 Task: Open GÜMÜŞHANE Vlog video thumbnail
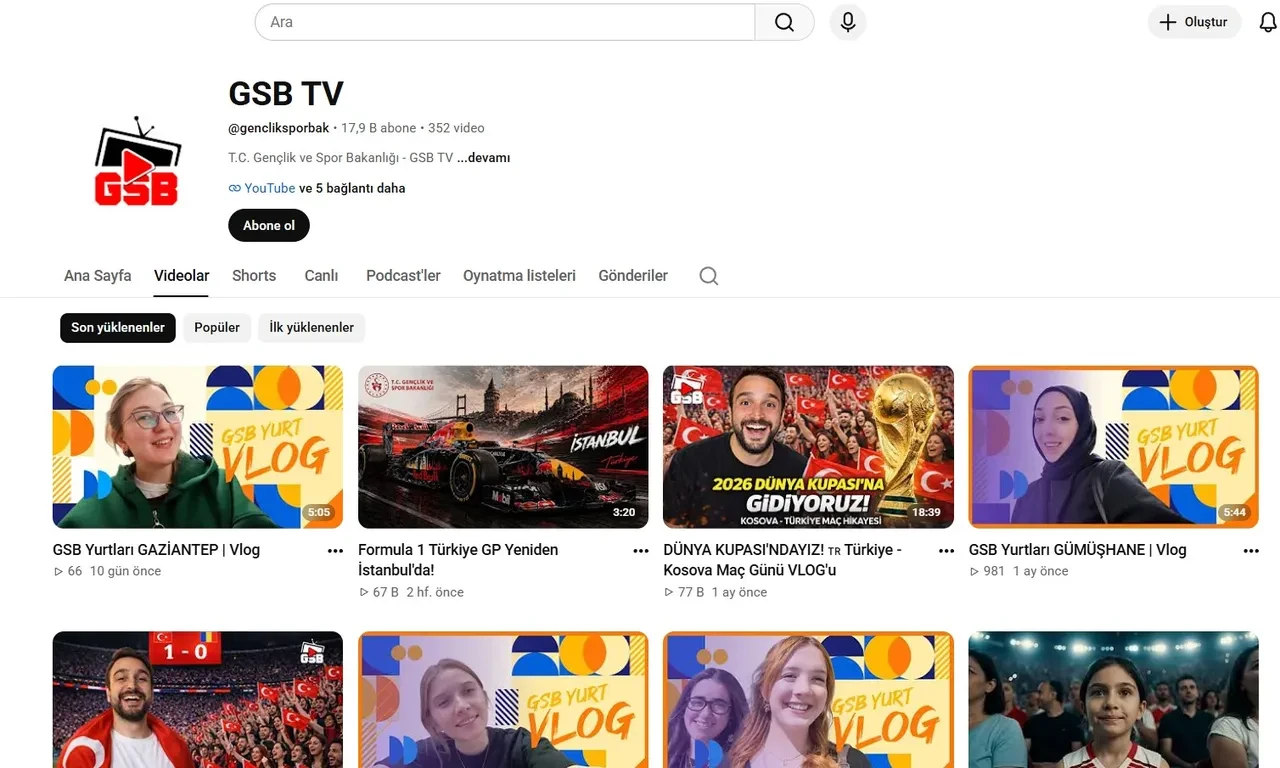point(1114,447)
